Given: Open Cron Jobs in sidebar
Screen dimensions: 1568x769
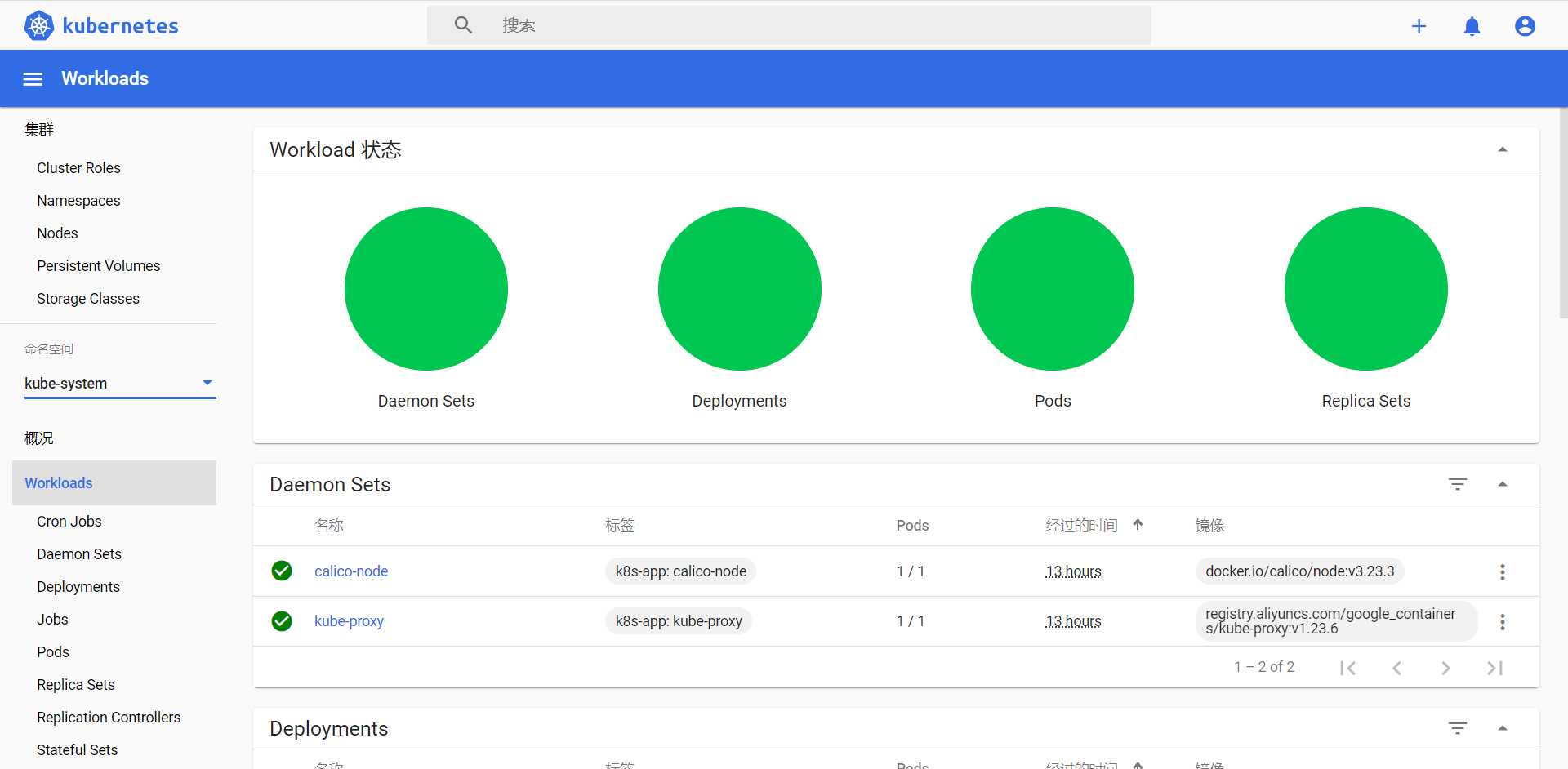Looking at the screenshot, I should (x=69, y=522).
